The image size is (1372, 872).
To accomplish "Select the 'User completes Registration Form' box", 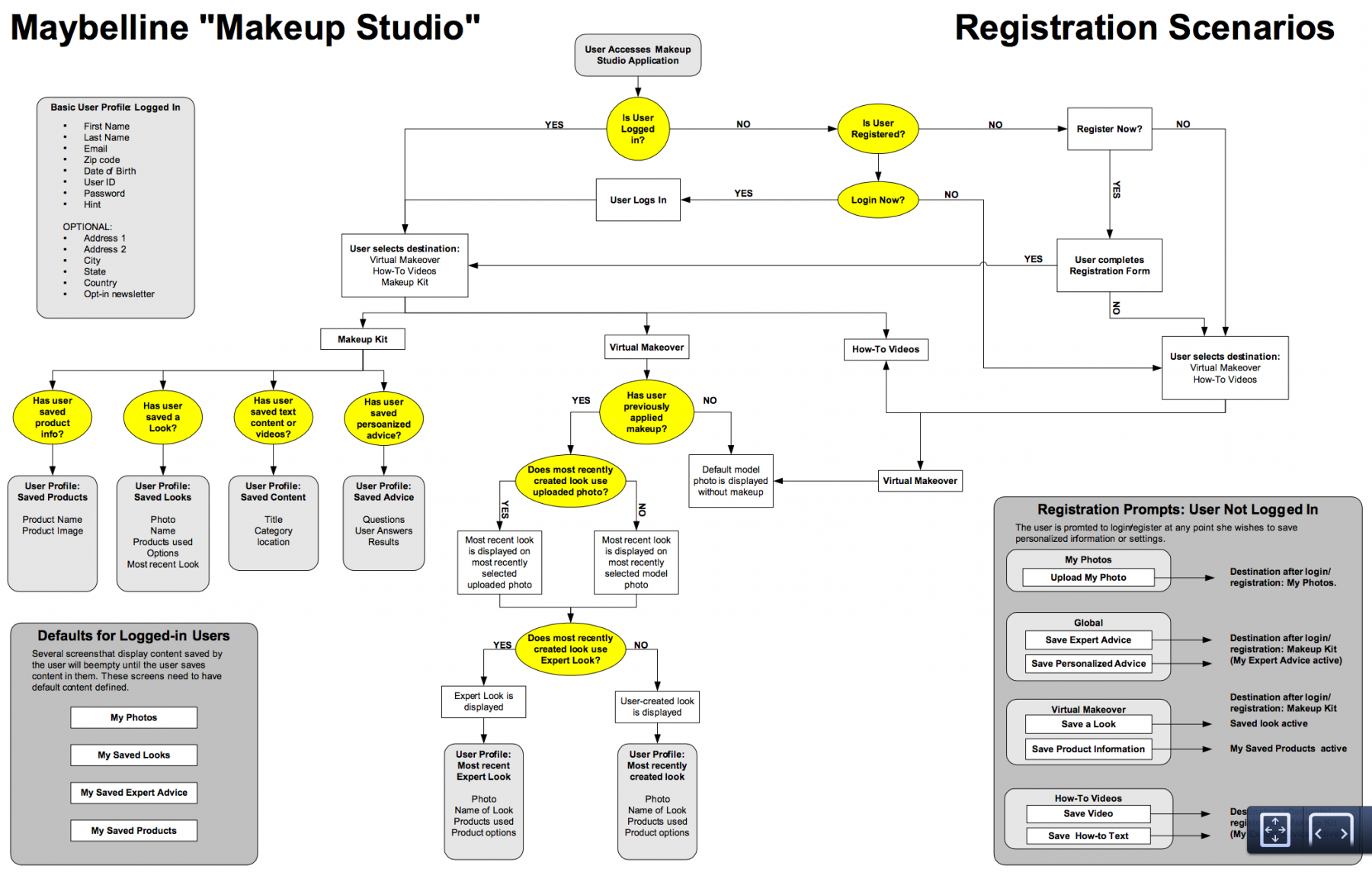I will click(1110, 265).
